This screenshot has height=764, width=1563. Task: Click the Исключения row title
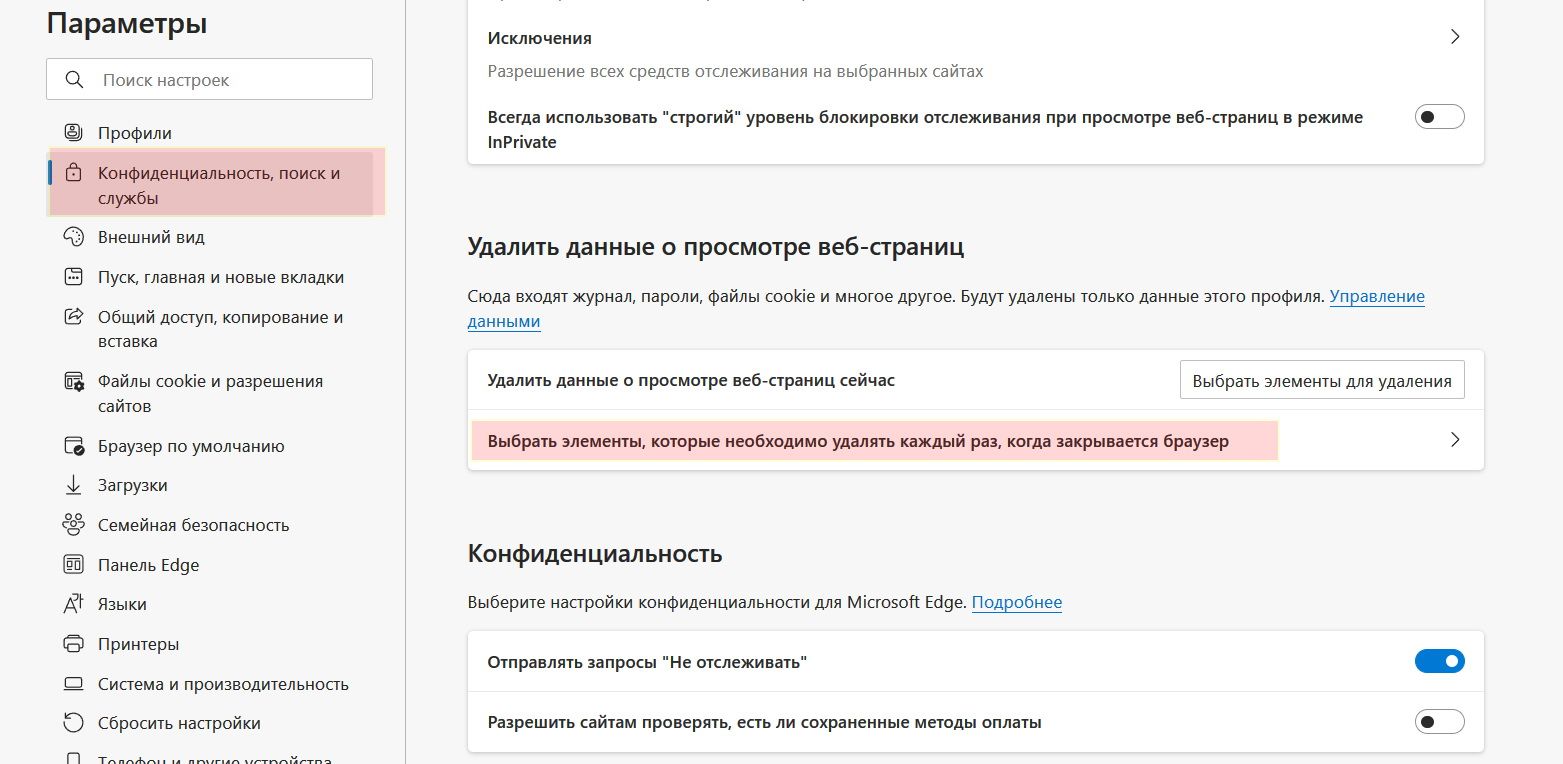point(539,38)
